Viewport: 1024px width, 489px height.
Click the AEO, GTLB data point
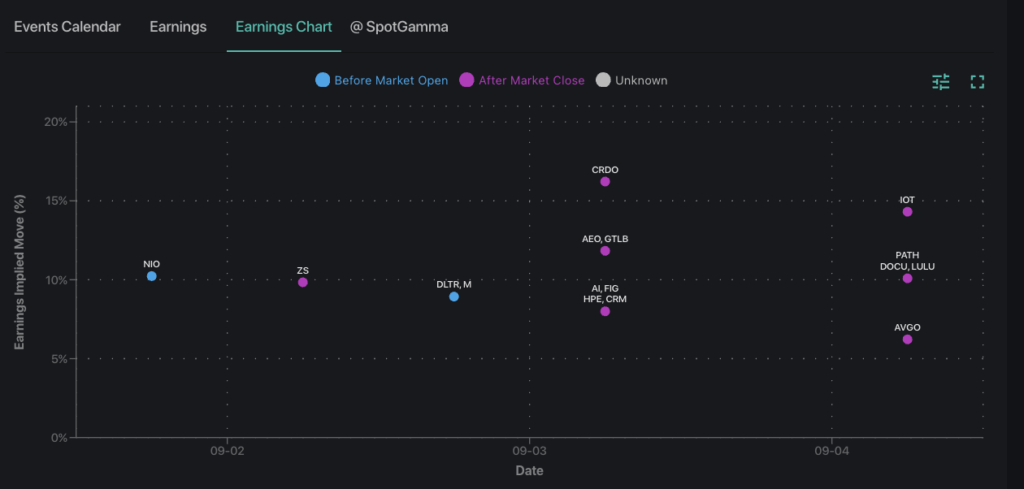[605, 251]
